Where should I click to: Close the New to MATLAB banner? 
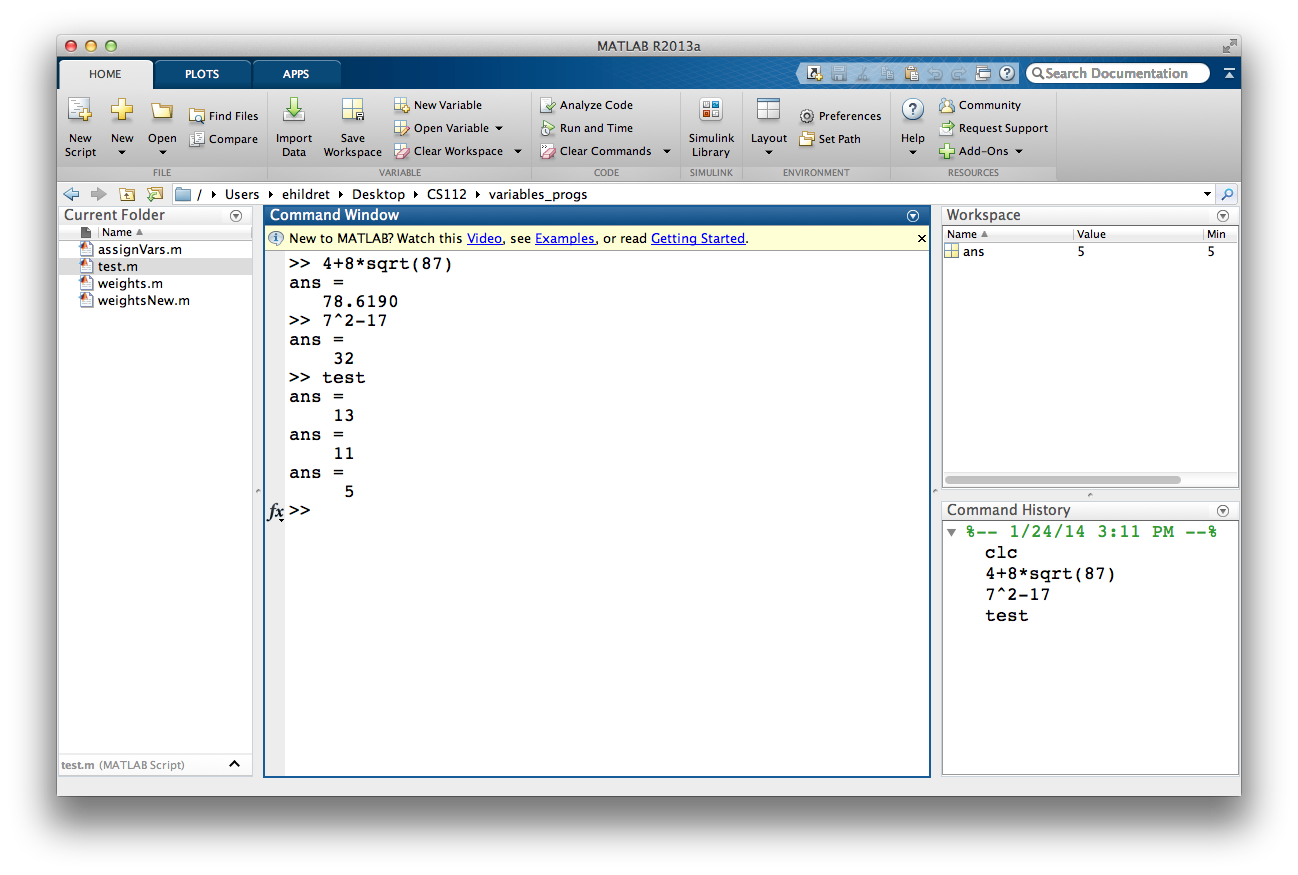(x=922, y=239)
